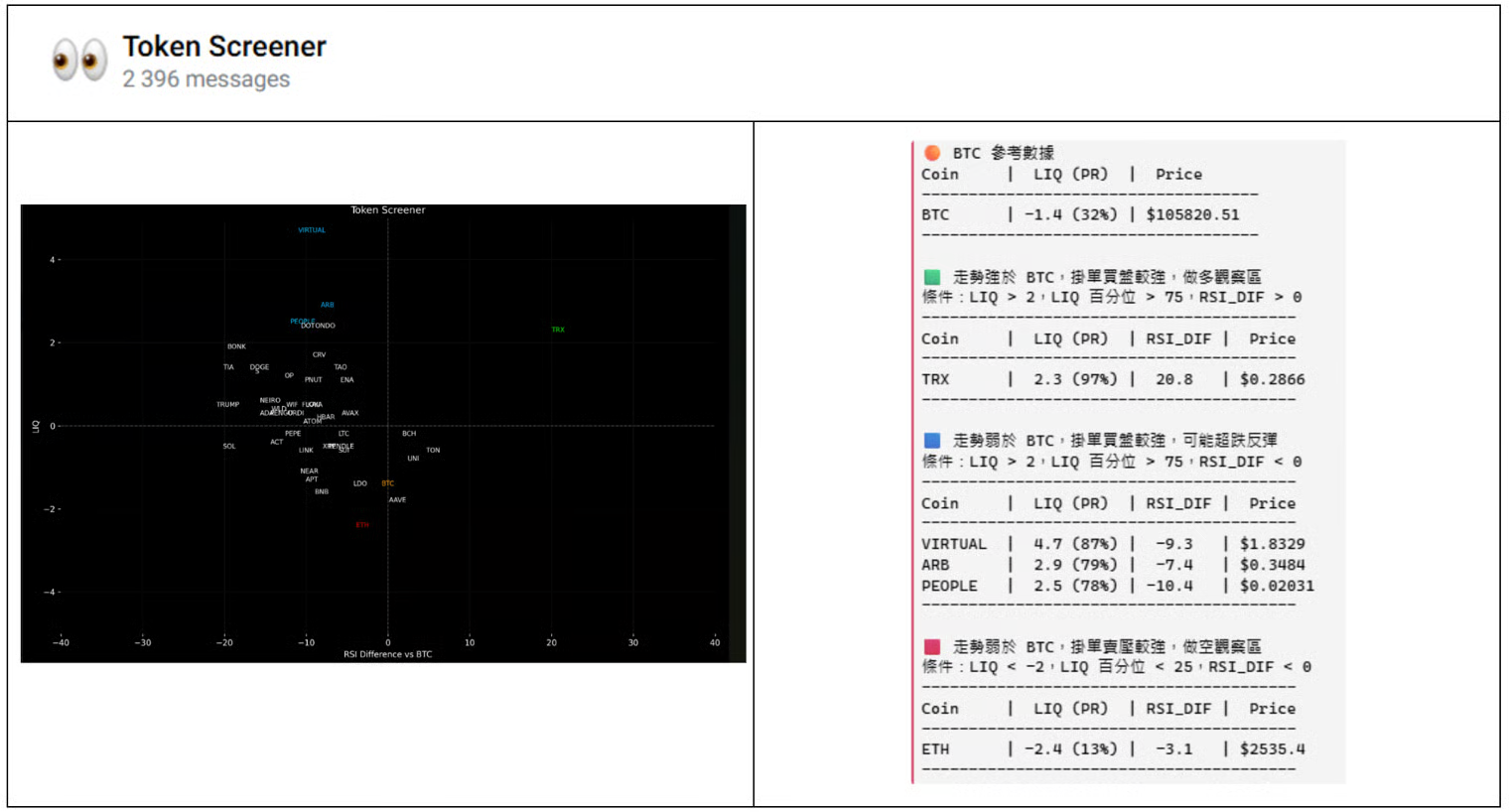Select the TRX row in the table
The image size is (1509, 812).
(1112, 379)
